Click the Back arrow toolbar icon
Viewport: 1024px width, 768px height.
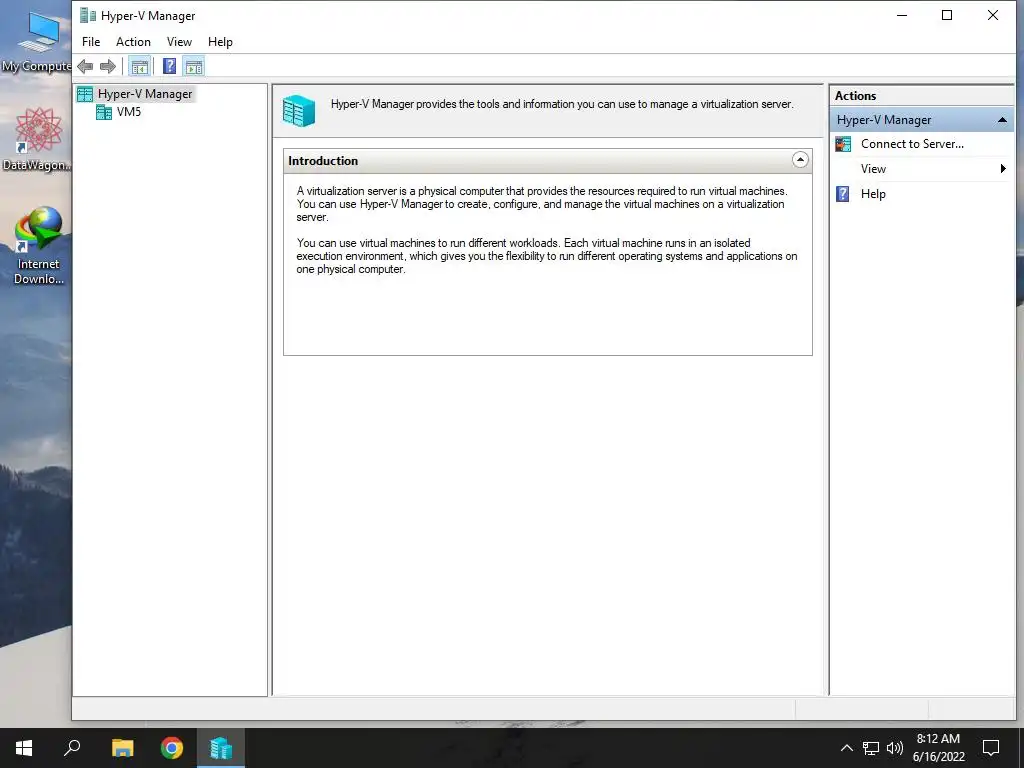85,66
